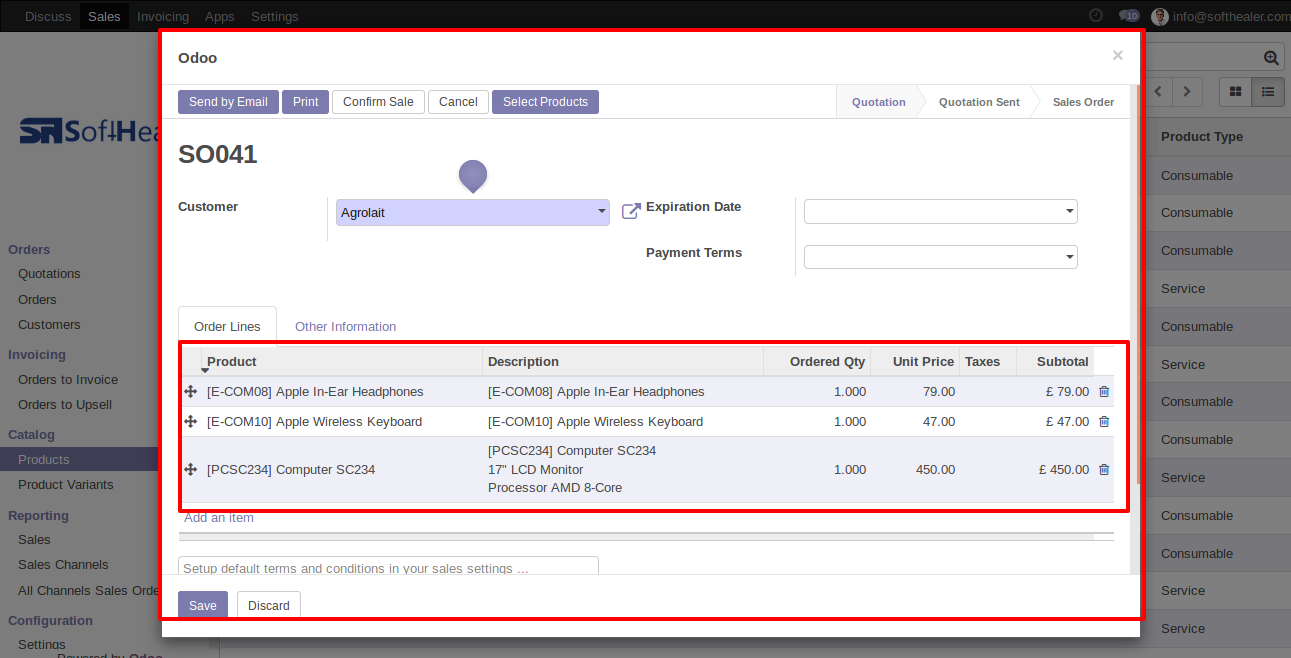Screen dimensions: 1291x658
Task: Open the Settings menu in top bar
Action: [x=275, y=16]
